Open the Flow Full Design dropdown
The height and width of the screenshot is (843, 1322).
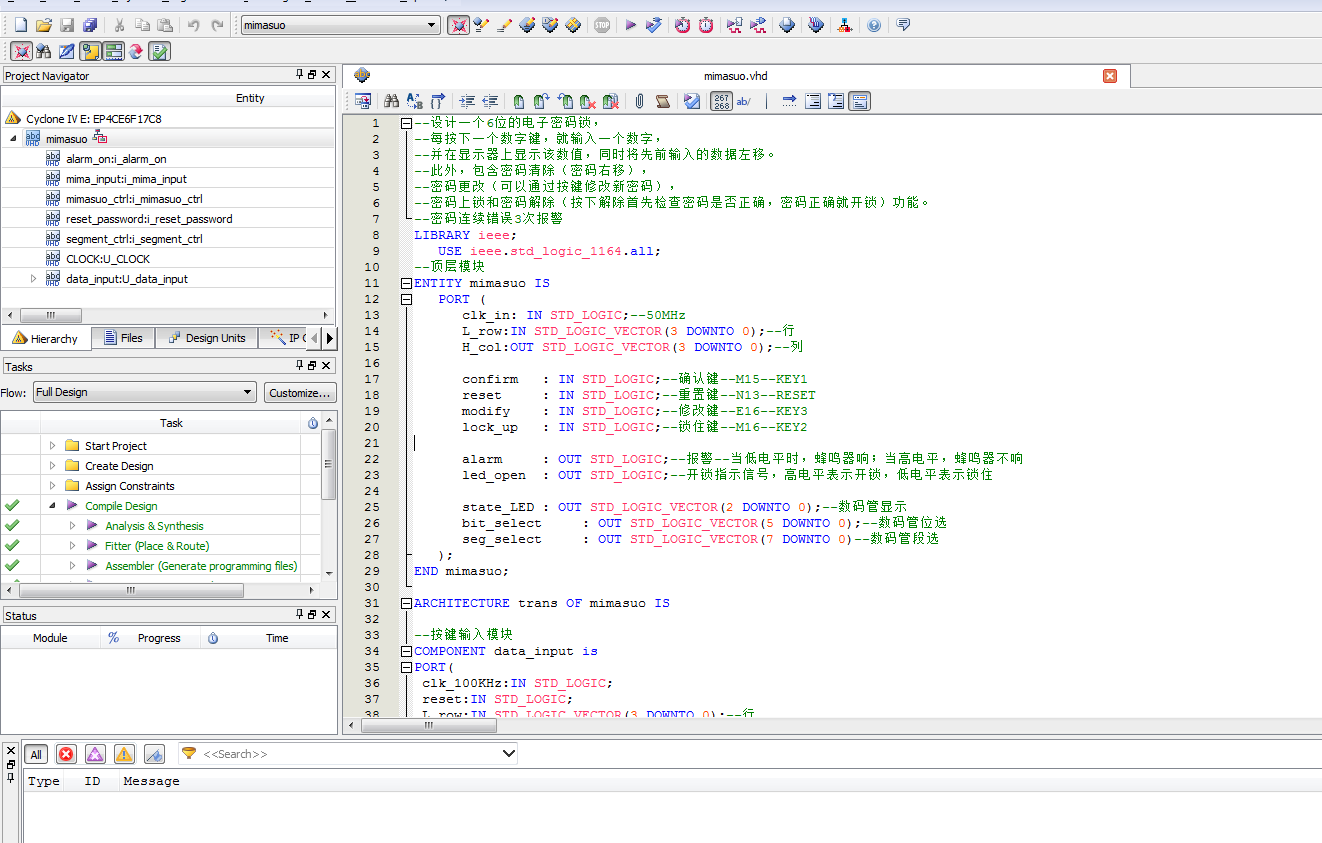[x=144, y=393]
